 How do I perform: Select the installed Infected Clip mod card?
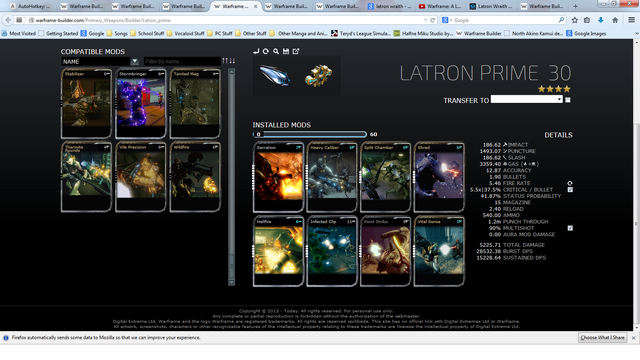point(332,251)
